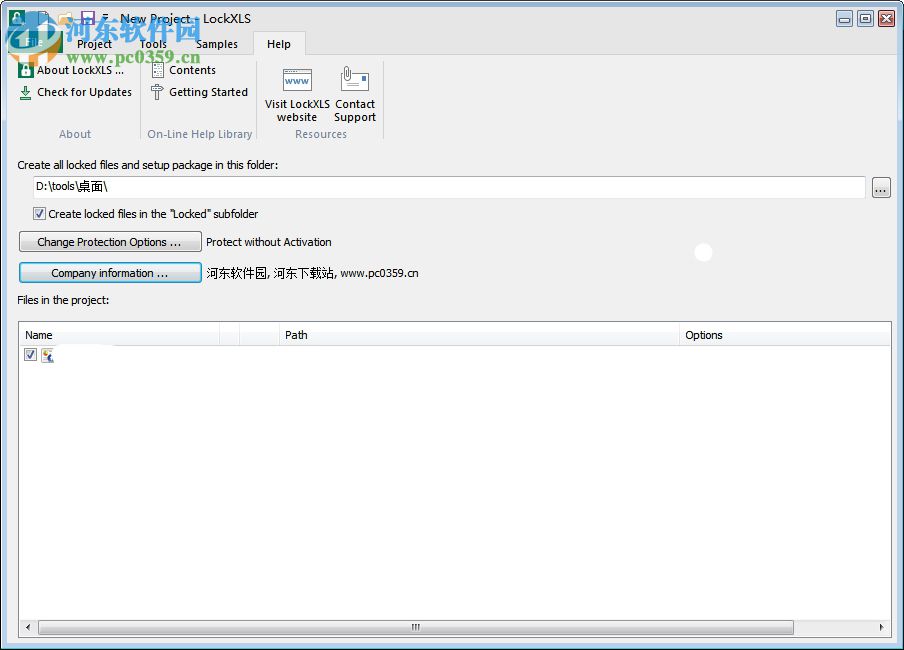The height and width of the screenshot is (650, 904).
Task: Switch to the Tools tab
Action: pos(153,44)
